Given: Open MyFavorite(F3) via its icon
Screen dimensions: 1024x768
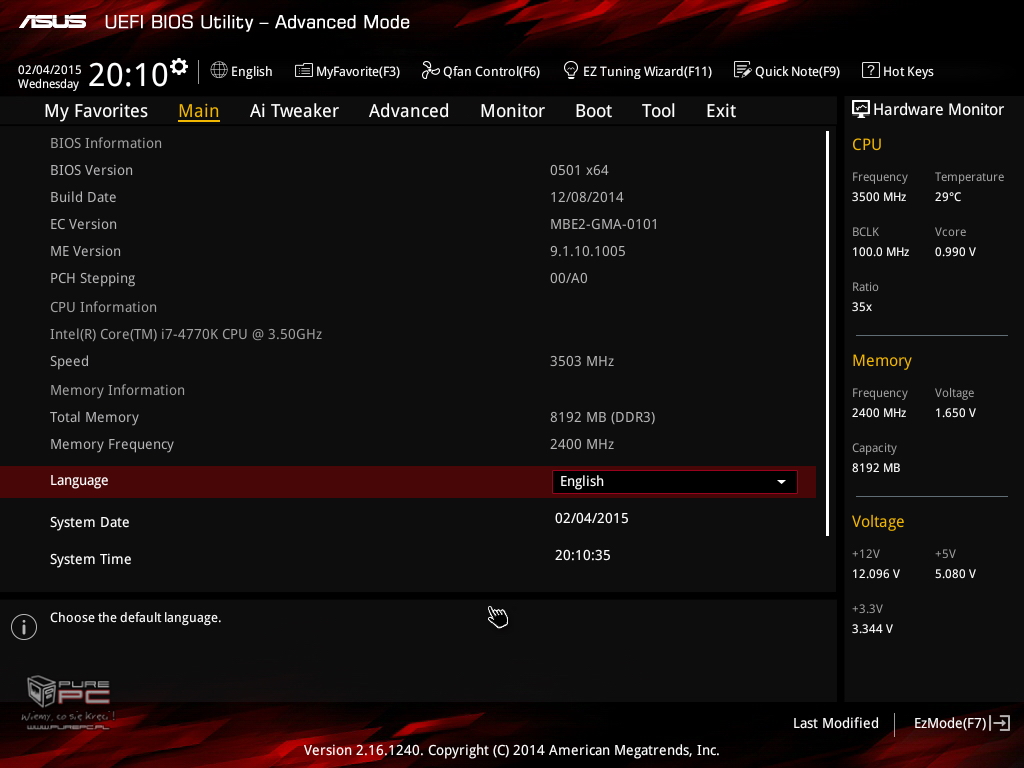Looking at the screenshot, I should pos(303,70).
